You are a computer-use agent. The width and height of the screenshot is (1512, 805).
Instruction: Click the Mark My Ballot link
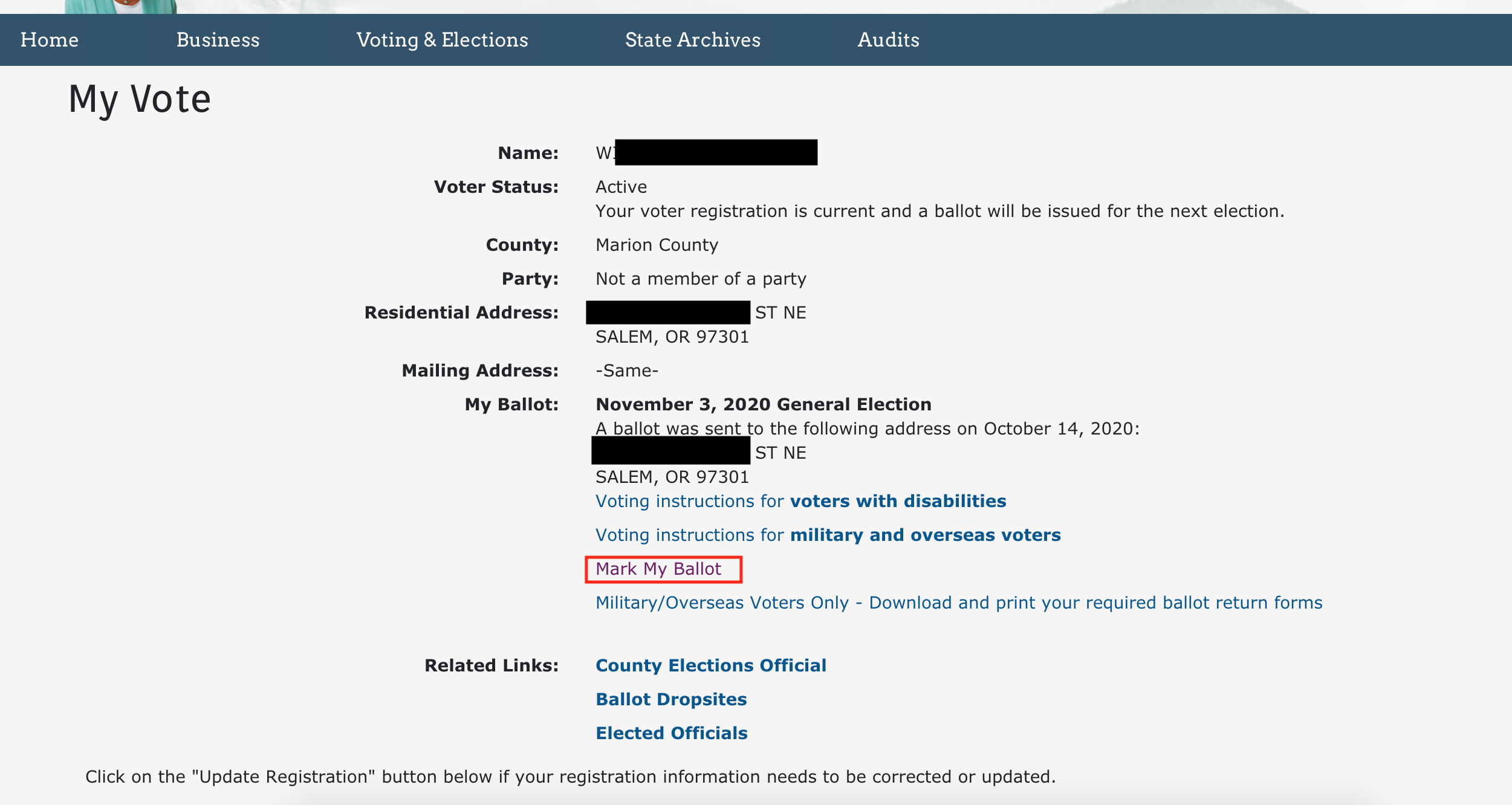coord(658,569)
